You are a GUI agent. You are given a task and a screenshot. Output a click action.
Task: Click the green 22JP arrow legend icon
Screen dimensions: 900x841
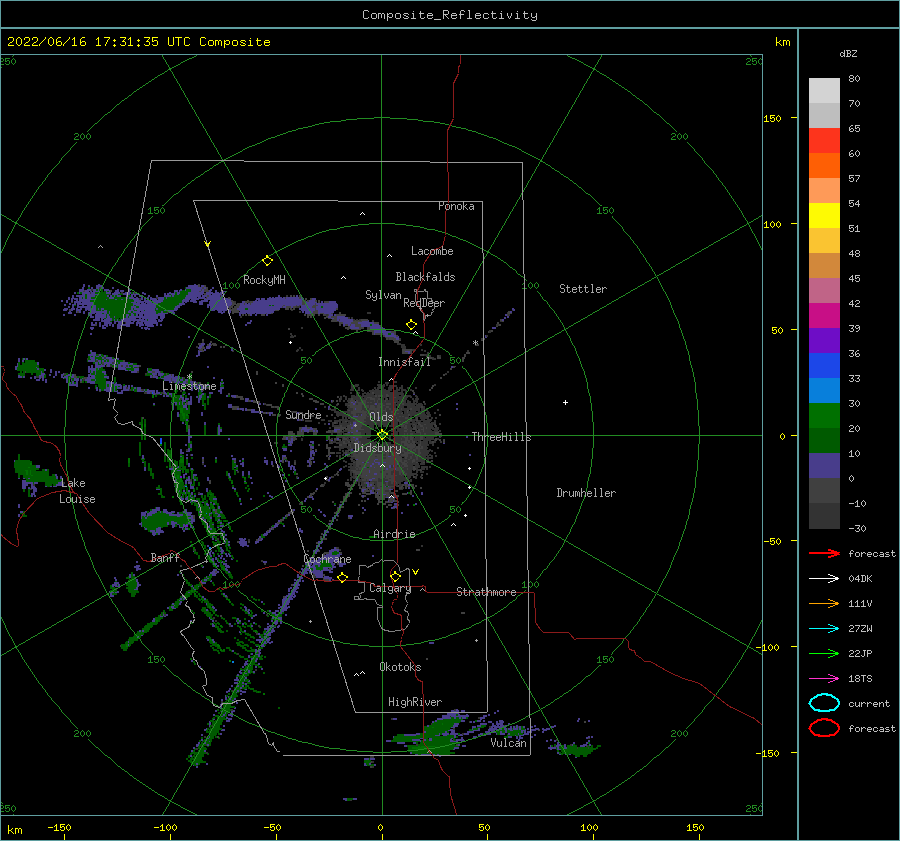point(824,653)
